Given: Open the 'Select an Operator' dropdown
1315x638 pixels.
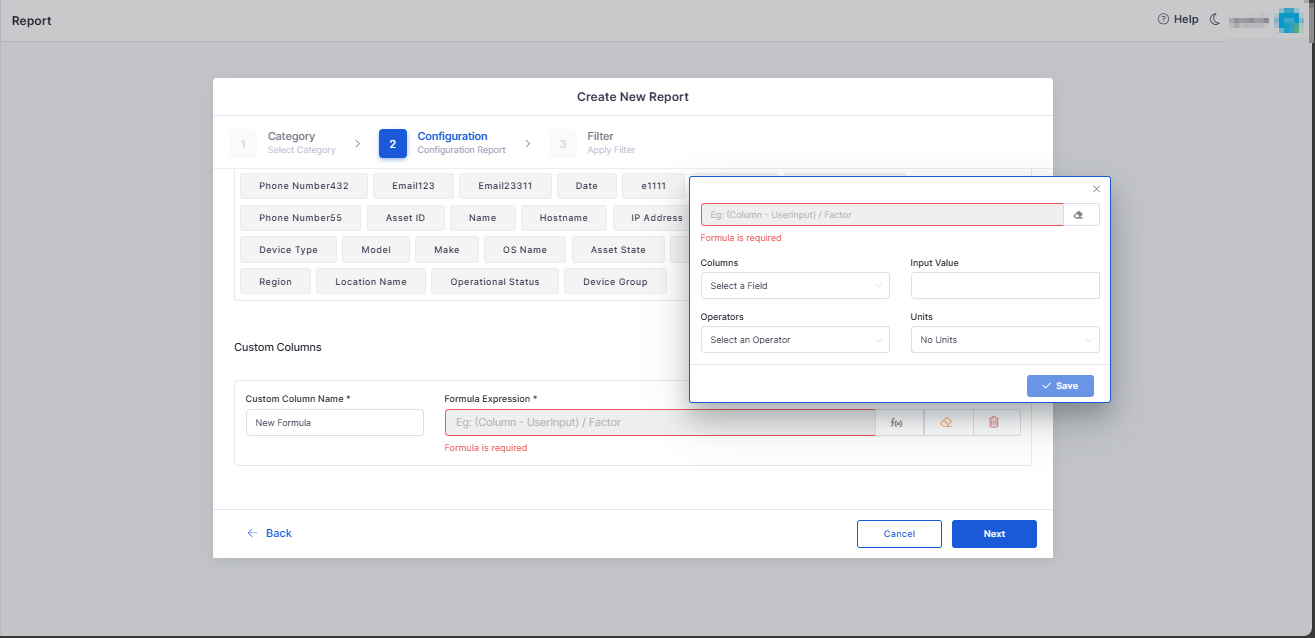Looking at the screenshot, I should [x=795, y=340].
